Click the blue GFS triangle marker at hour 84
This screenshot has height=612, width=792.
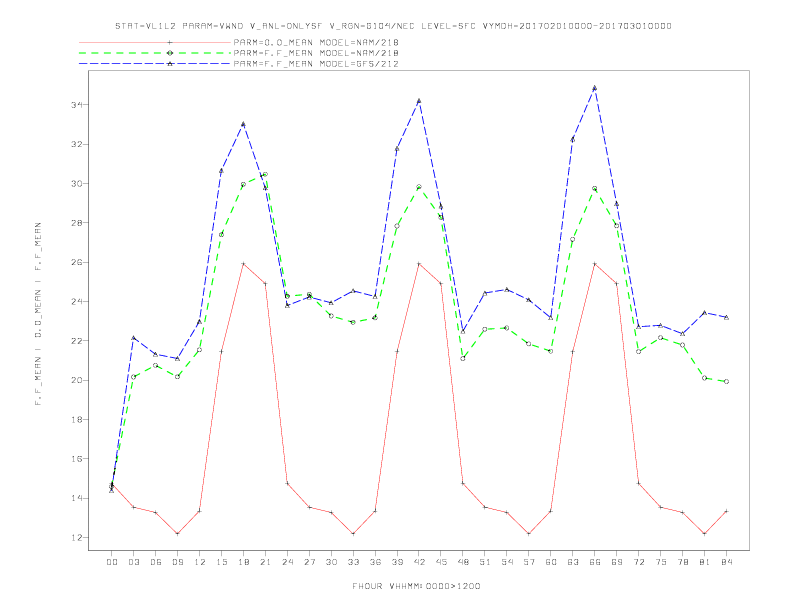click(x=726, y=317)
